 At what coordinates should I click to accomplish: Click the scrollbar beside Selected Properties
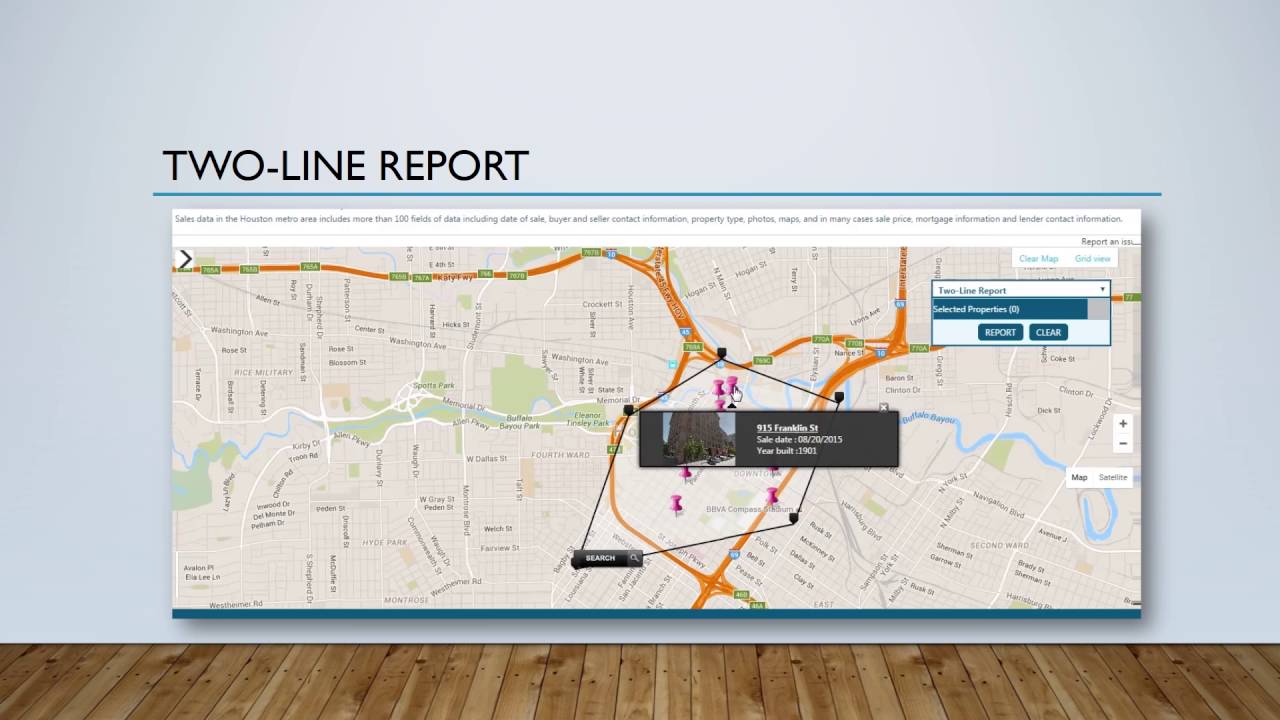tap(1098, 310)
